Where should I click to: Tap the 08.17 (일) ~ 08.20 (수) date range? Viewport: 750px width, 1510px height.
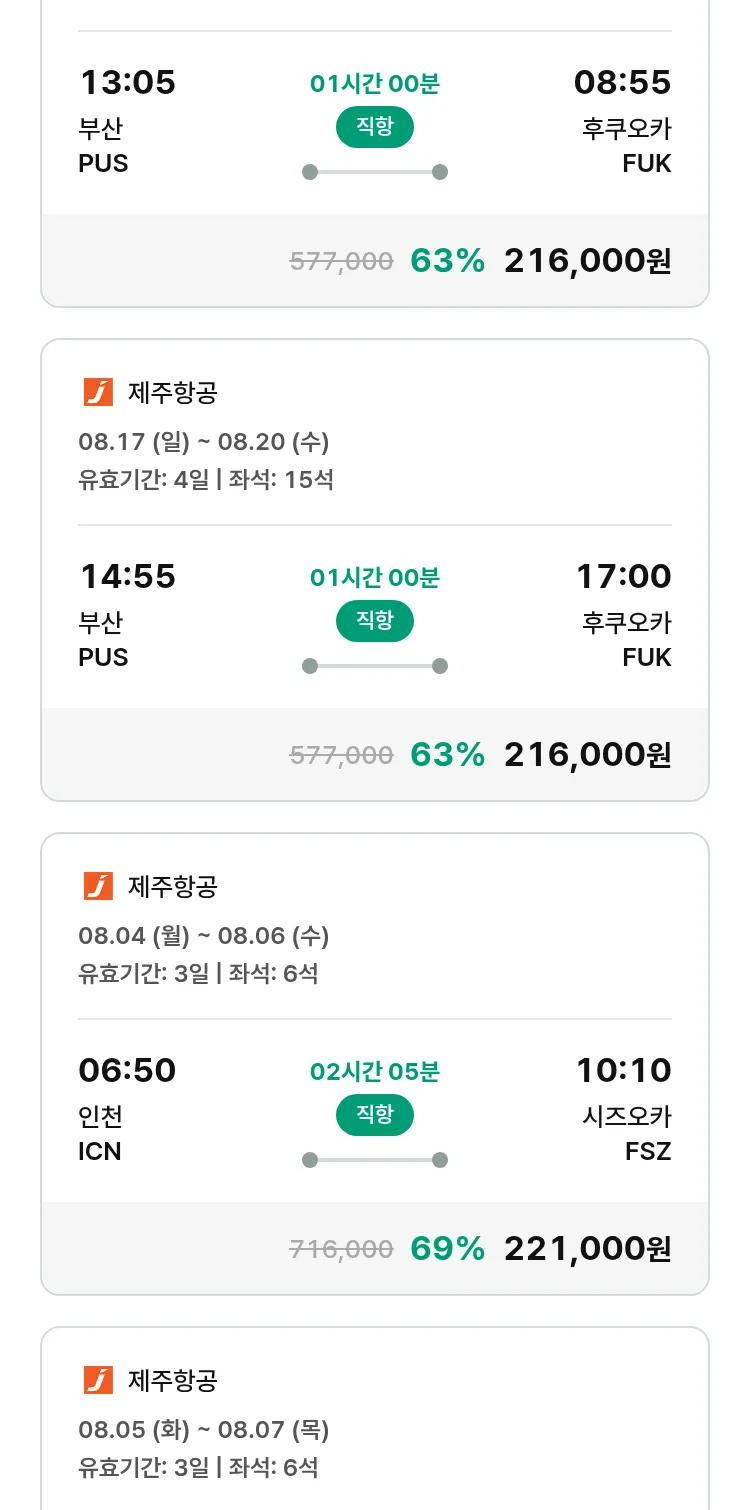tap(203, 442)
